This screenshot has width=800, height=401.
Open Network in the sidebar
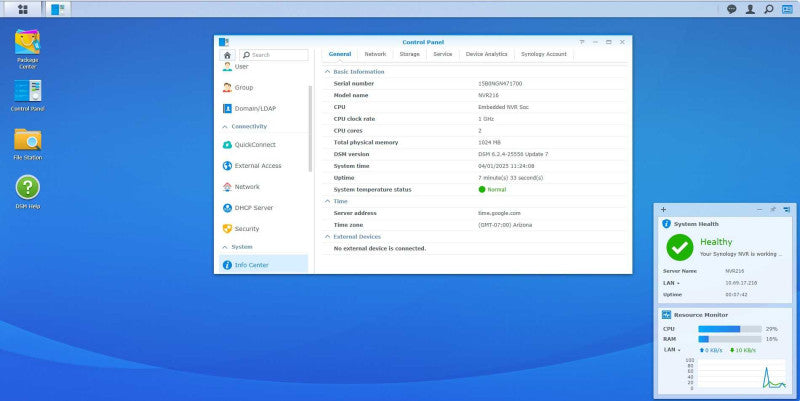[264, 187]
